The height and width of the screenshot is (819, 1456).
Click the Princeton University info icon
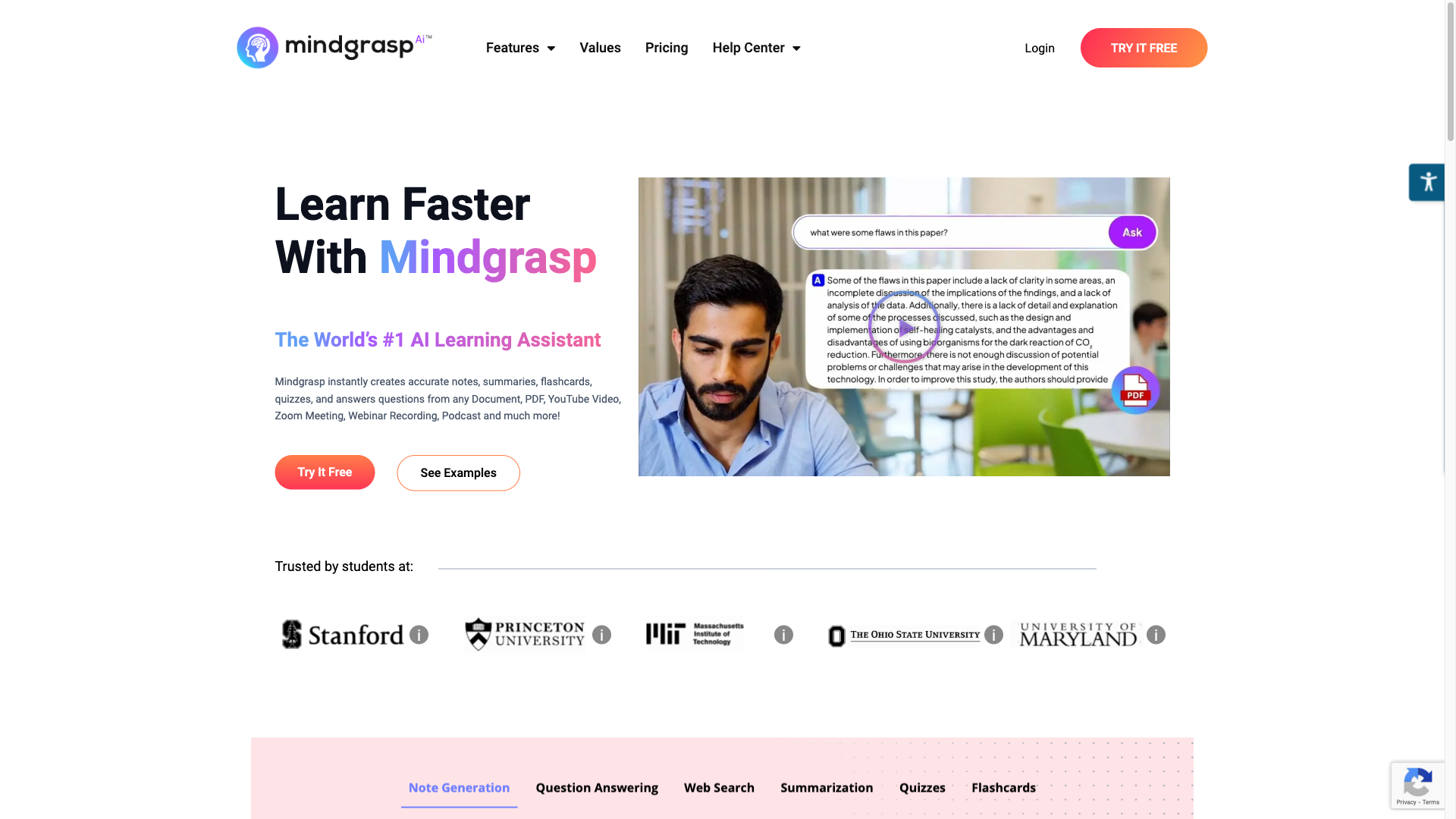pos(601,634)
